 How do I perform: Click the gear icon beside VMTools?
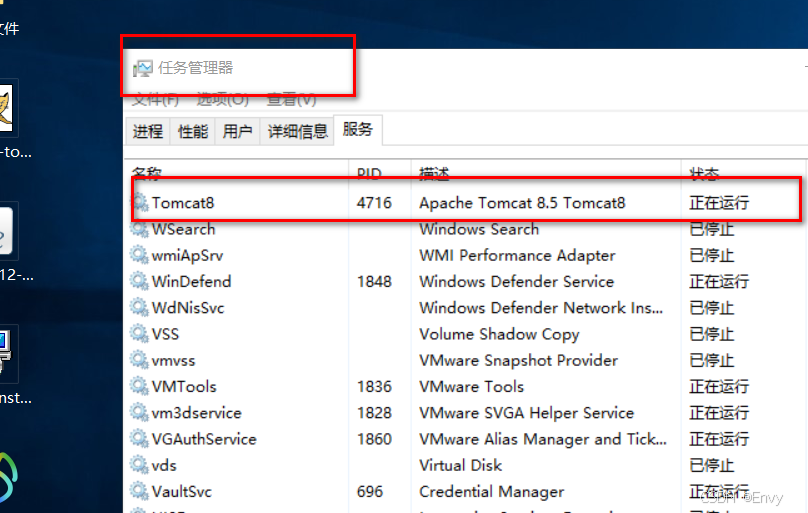(140, 386)
